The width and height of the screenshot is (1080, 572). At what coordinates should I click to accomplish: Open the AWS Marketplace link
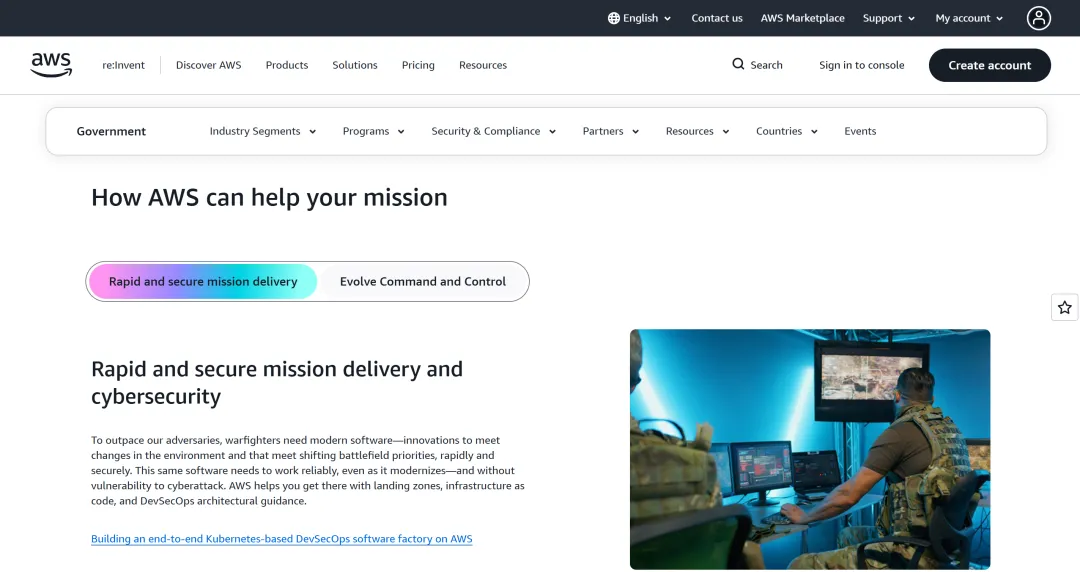(x=802, y=18)
